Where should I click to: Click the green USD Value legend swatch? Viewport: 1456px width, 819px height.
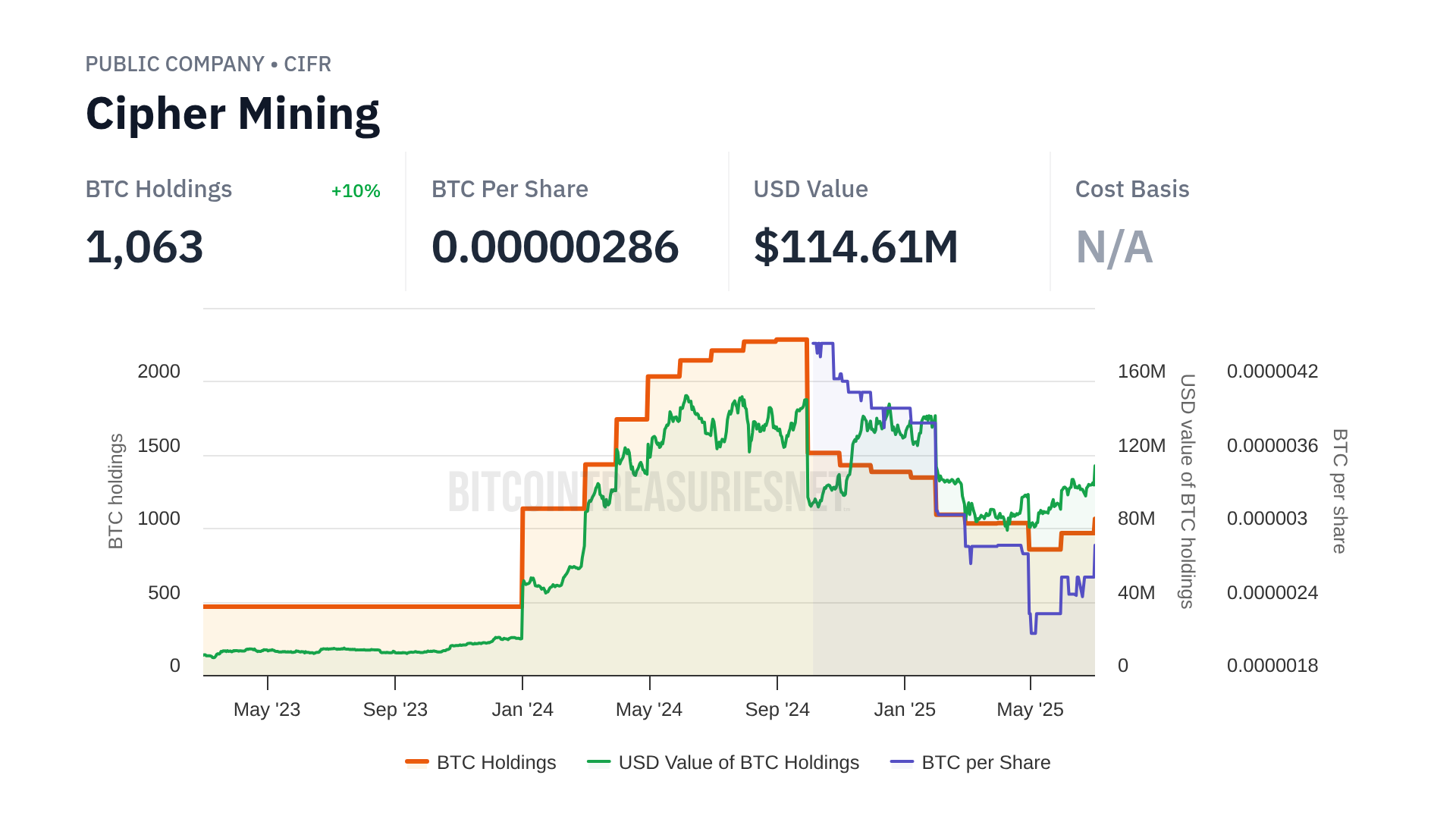599,762
